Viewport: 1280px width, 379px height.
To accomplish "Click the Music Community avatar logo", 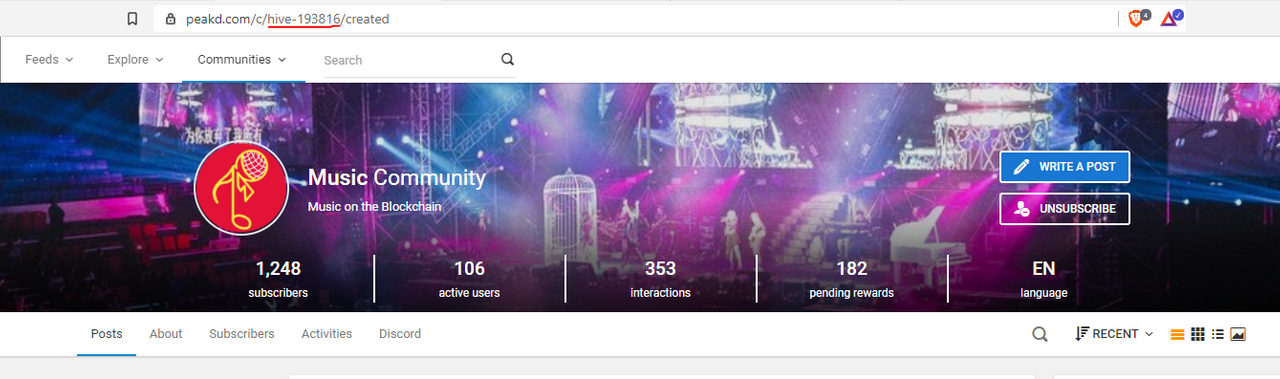I will coord(241,187).
